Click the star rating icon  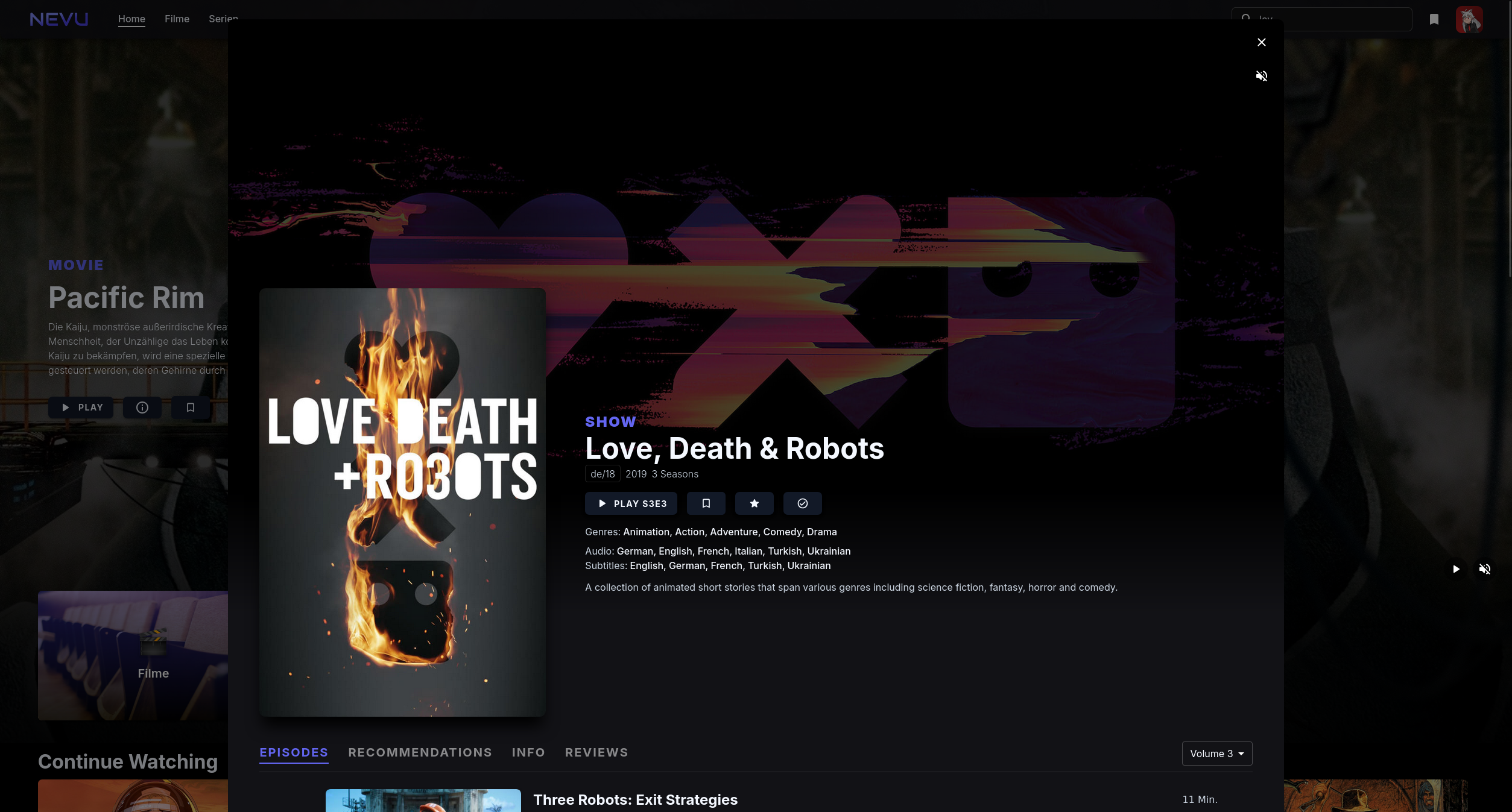(x=754, y=503)
